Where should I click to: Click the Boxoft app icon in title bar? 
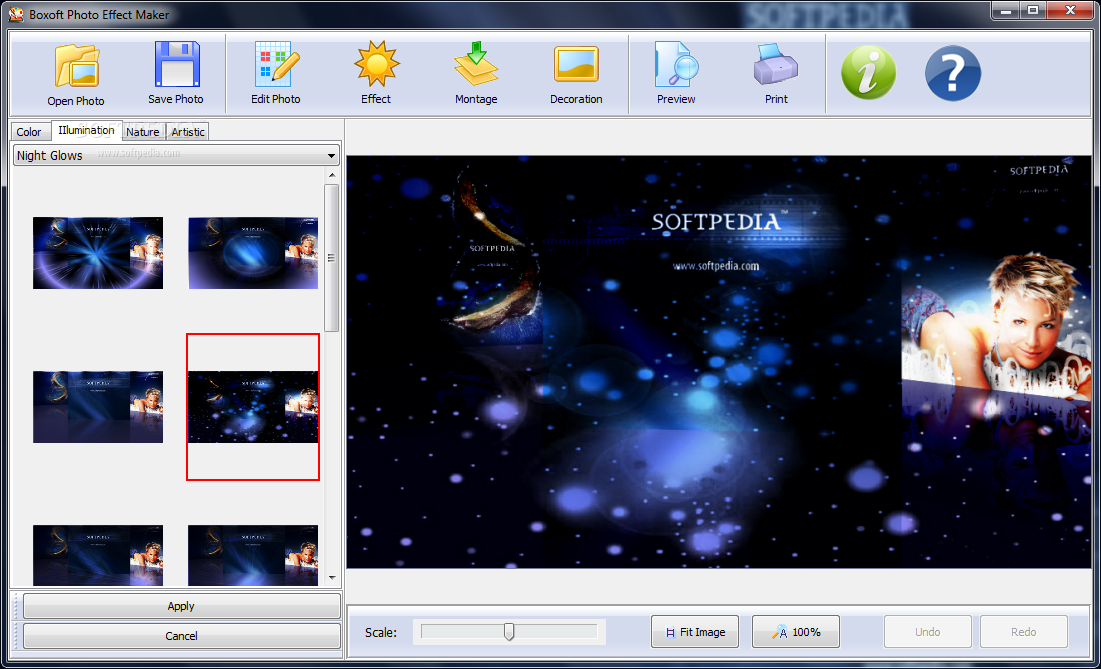point(15,14)
